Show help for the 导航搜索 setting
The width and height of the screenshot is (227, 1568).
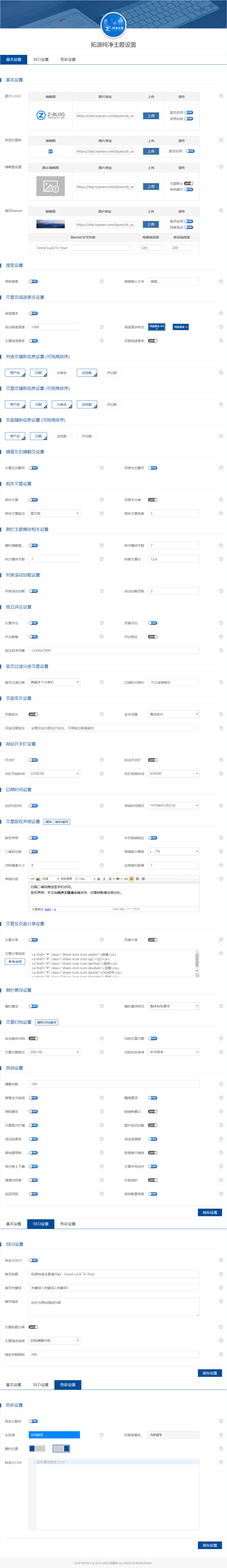[102, 281]
